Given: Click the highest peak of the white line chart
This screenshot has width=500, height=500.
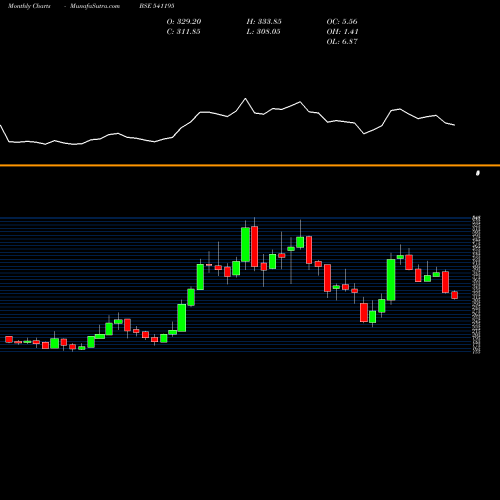Looking at the screenshot, I should (x=246, y=99).
